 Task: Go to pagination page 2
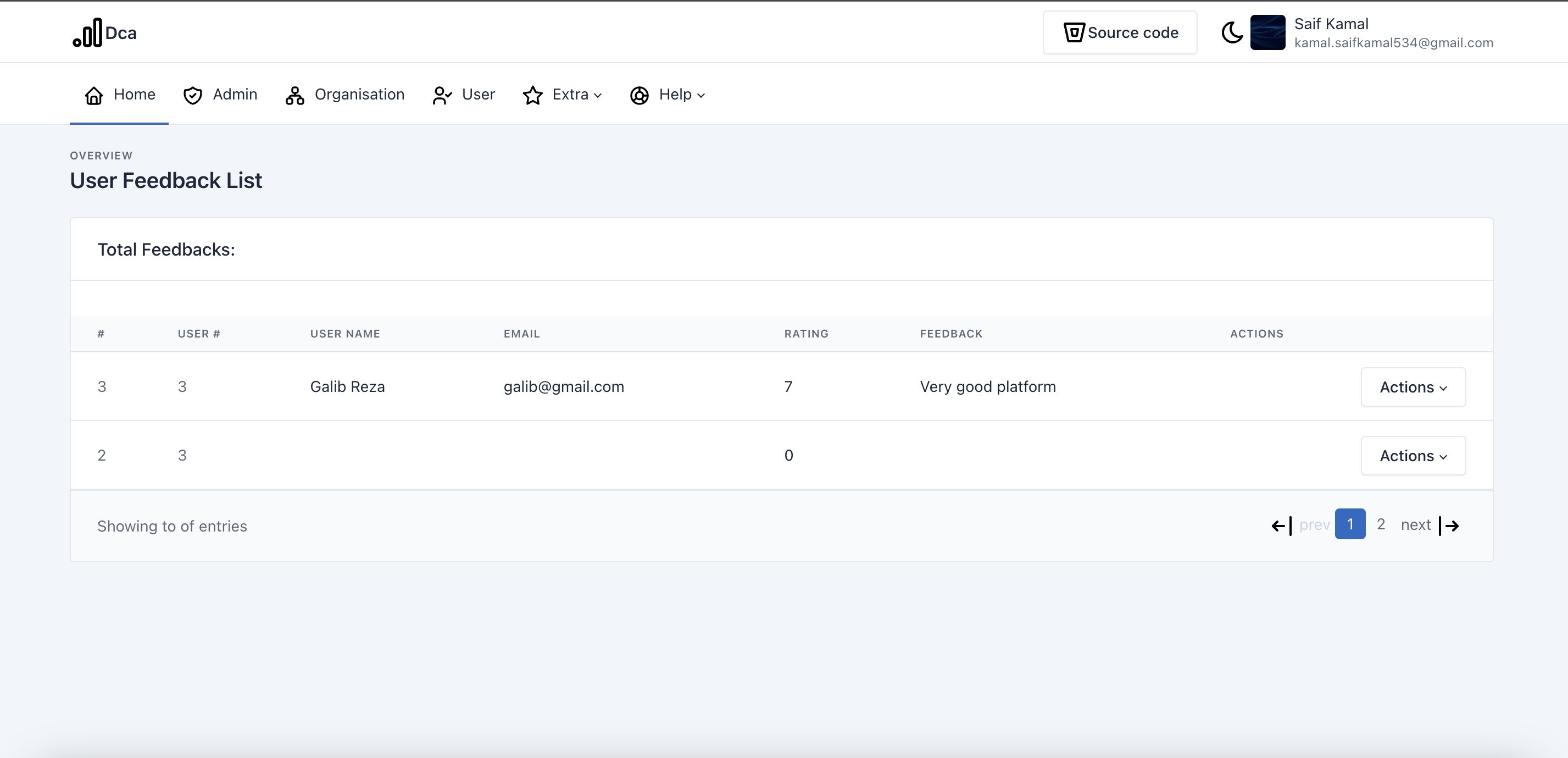[x=1381, y=524]
